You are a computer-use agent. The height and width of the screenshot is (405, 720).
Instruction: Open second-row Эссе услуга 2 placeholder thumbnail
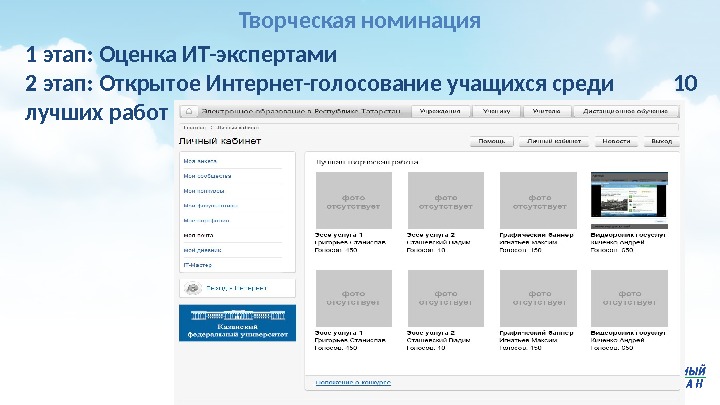[446, 298]
